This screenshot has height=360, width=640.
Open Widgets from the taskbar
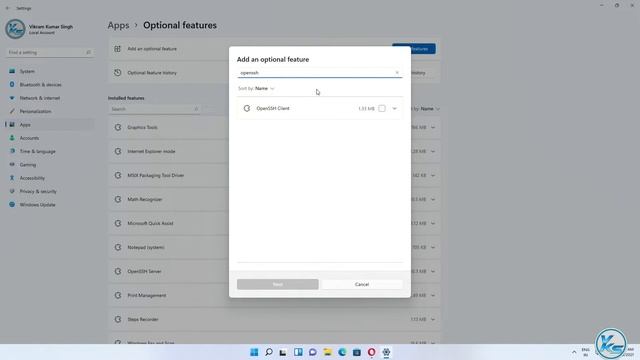point(298,352)
